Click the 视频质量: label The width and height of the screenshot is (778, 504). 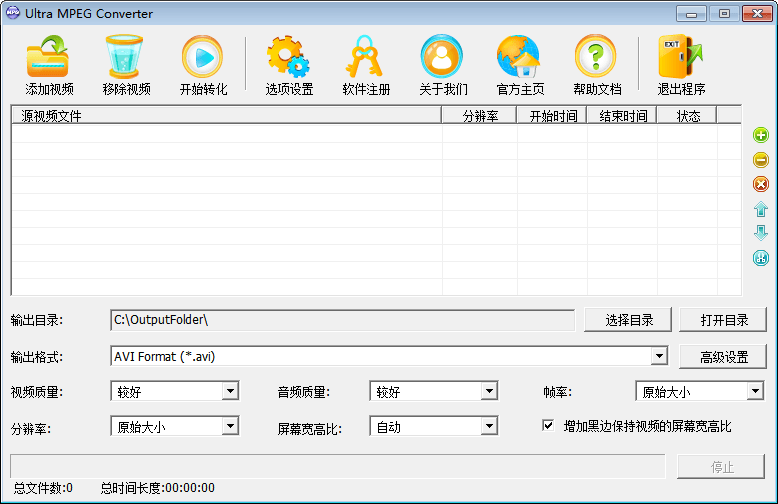click(x=37, y=392)
